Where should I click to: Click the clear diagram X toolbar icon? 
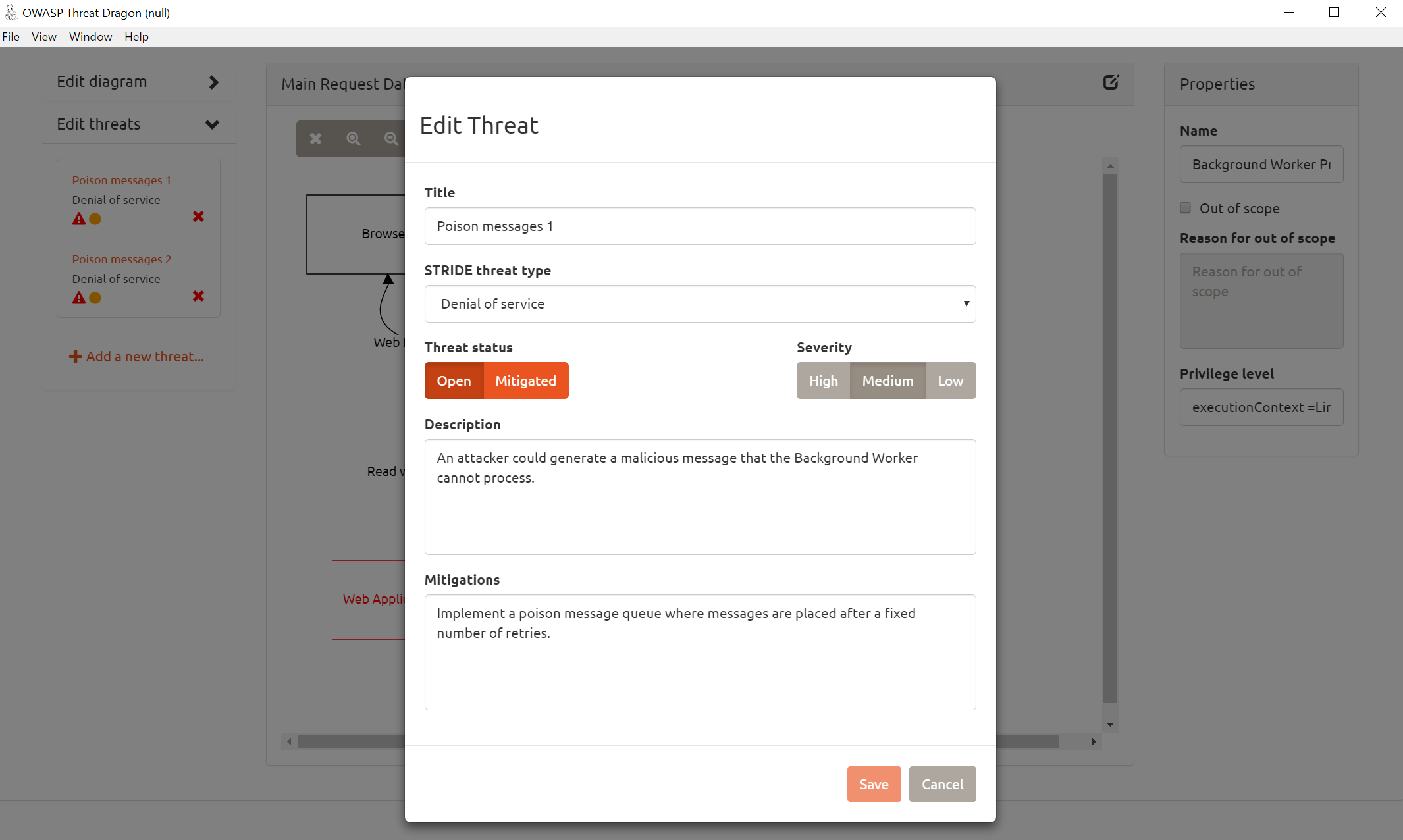coord(315,139)
